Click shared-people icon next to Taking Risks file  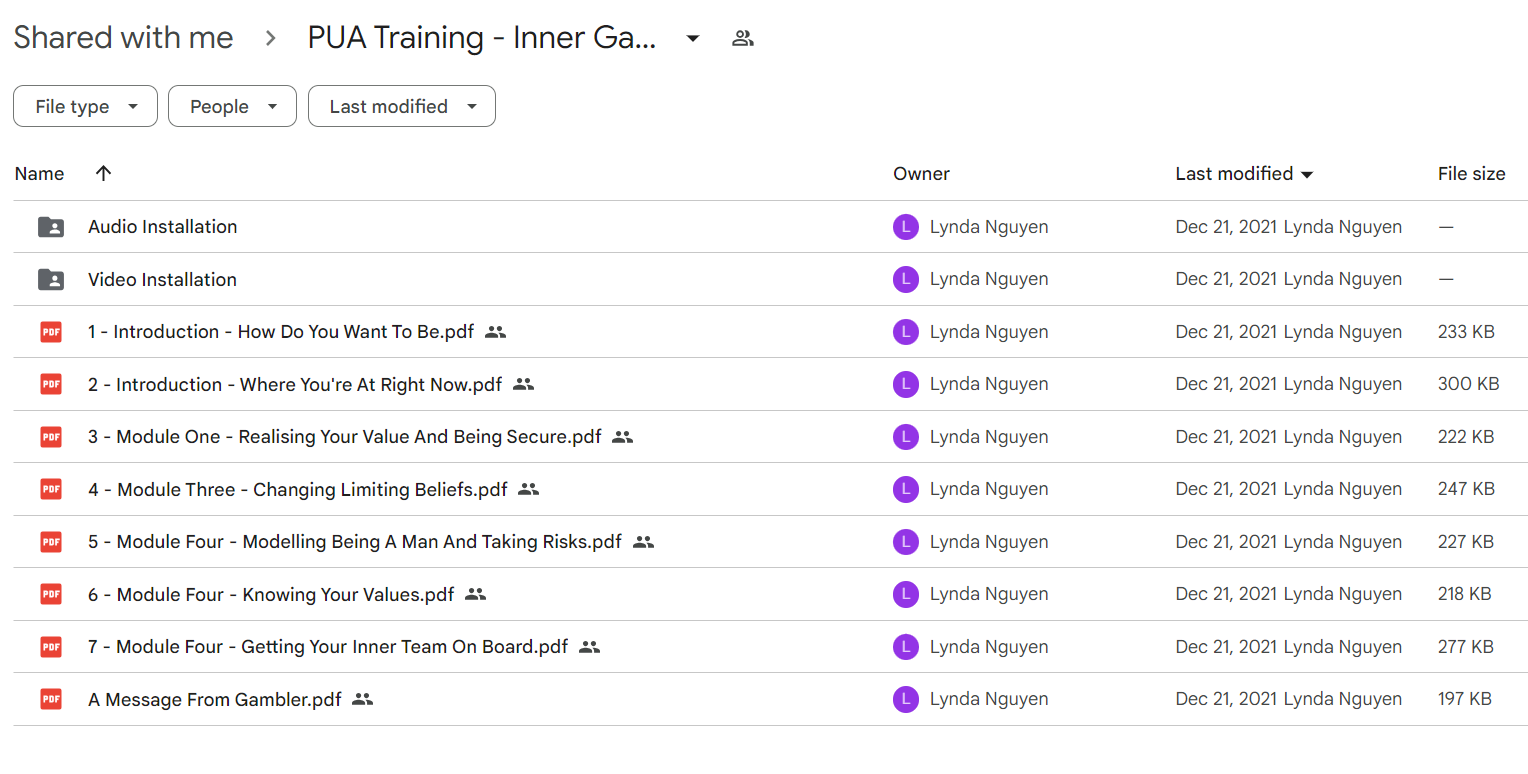tap(643, 542)
